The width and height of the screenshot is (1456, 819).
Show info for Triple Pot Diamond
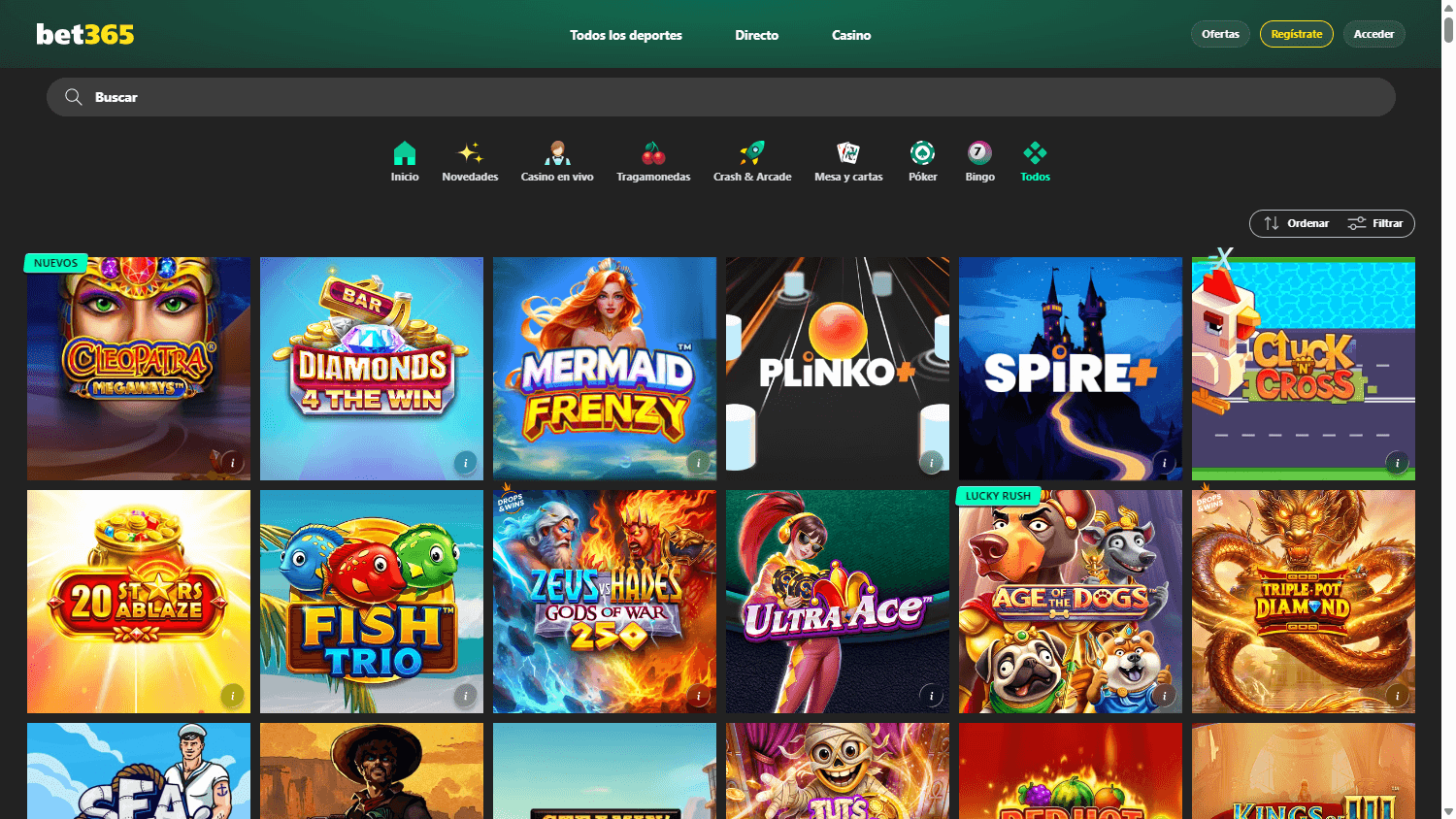[x=1397, y=696]
